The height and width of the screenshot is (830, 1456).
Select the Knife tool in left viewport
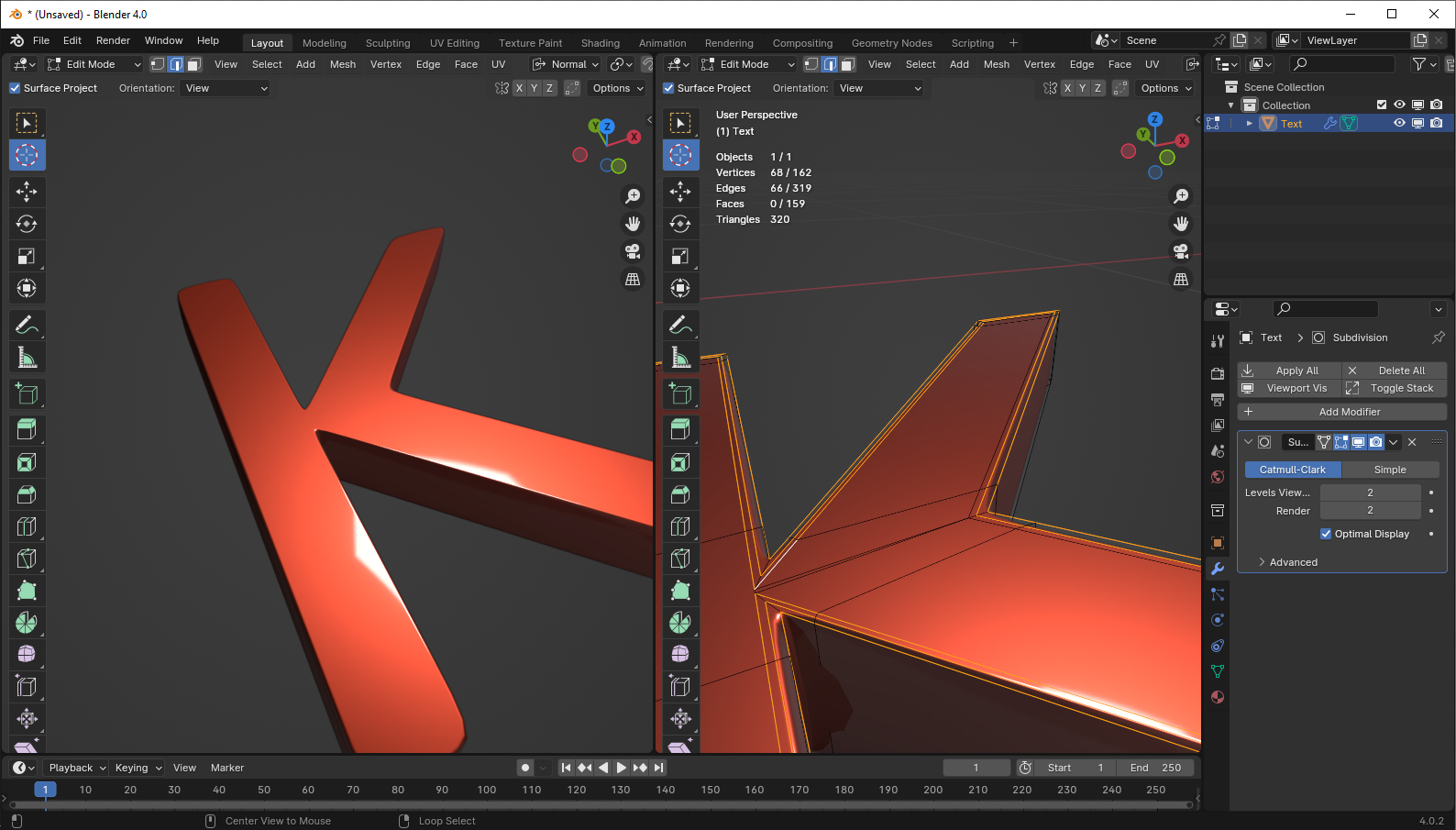pos(27,558)
